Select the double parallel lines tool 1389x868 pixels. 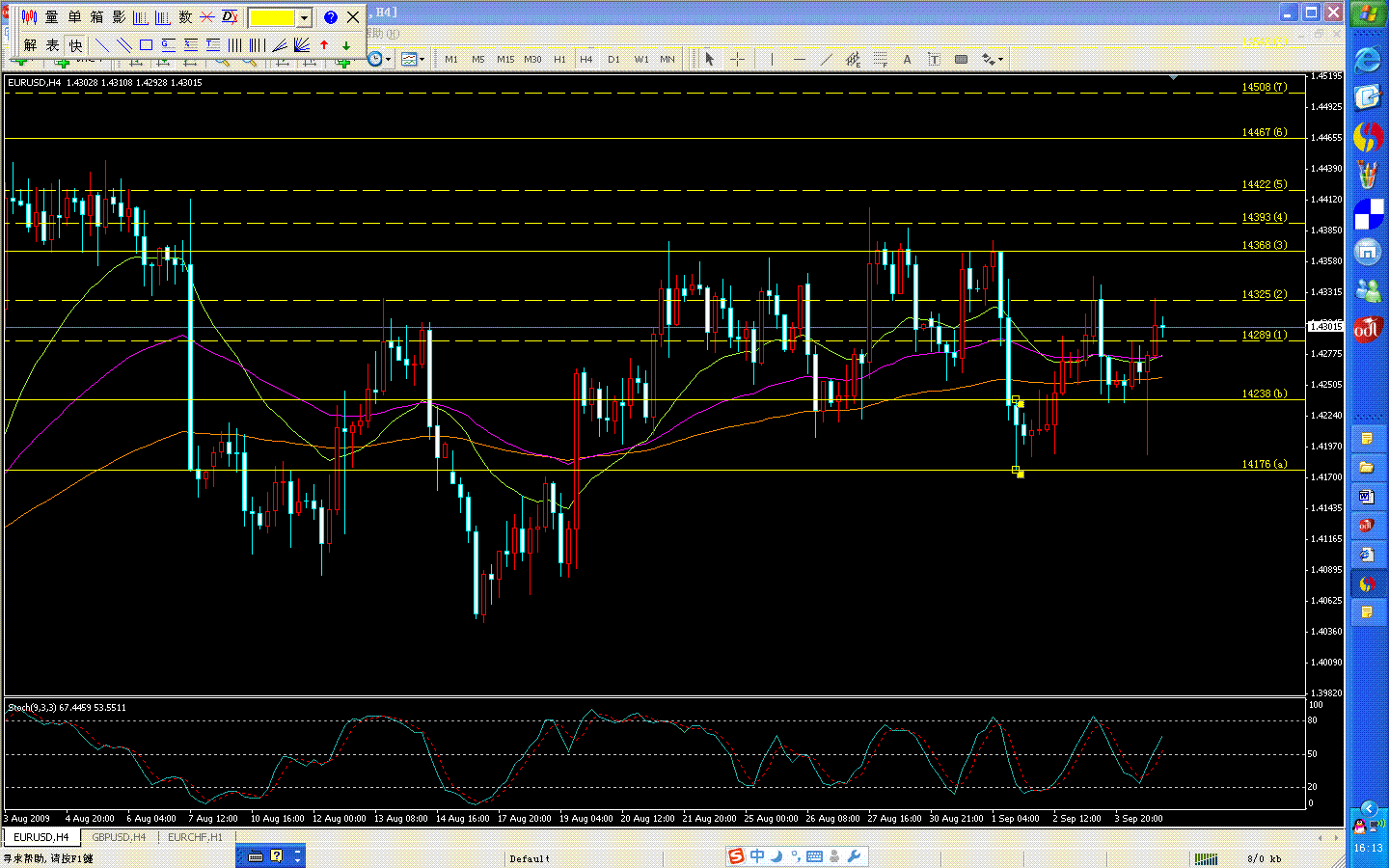click(x=123, y=45)
